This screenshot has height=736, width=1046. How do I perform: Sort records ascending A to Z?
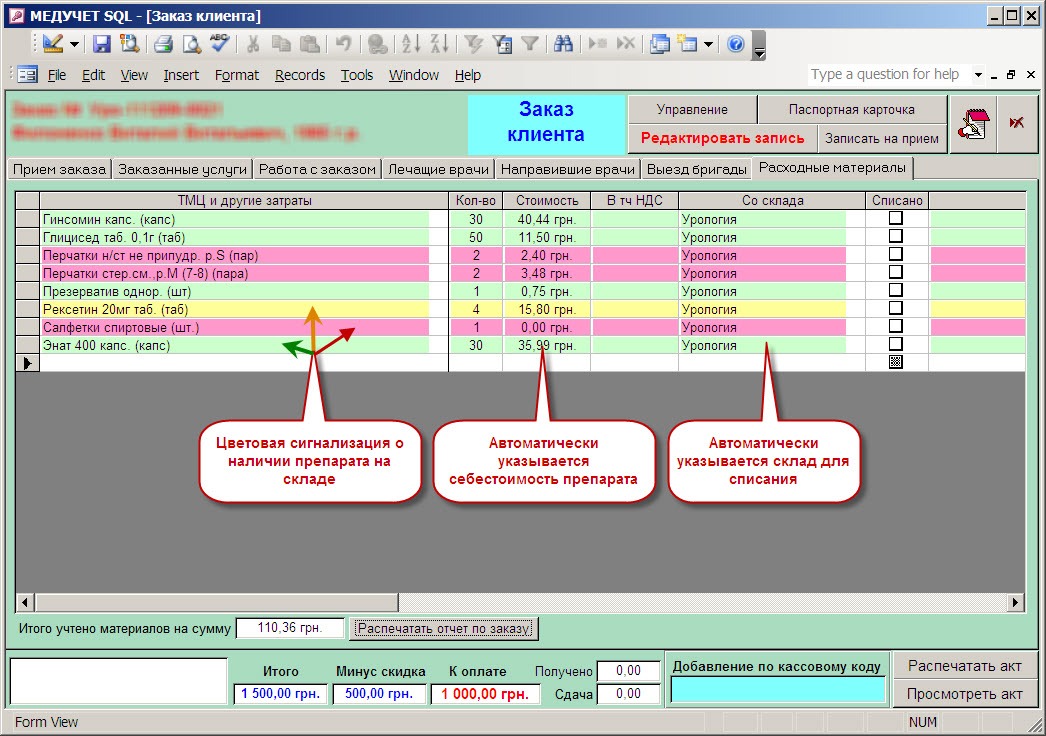411,44
